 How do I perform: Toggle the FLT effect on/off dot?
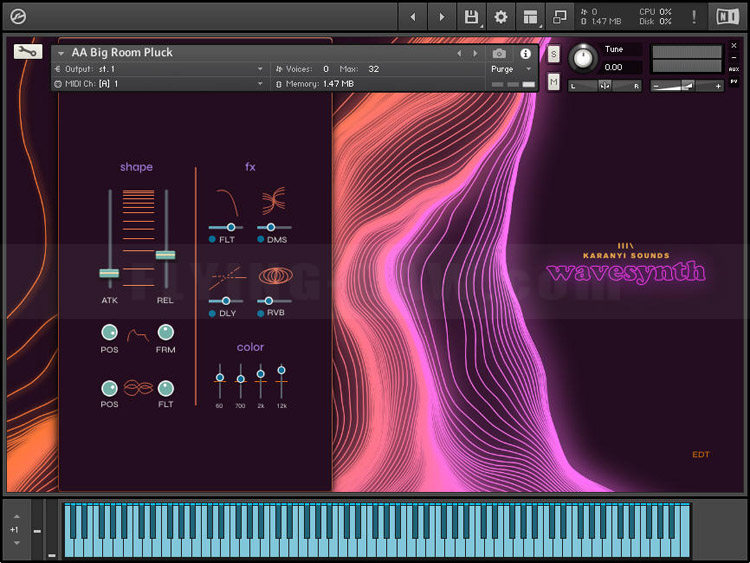pos(213,240)
